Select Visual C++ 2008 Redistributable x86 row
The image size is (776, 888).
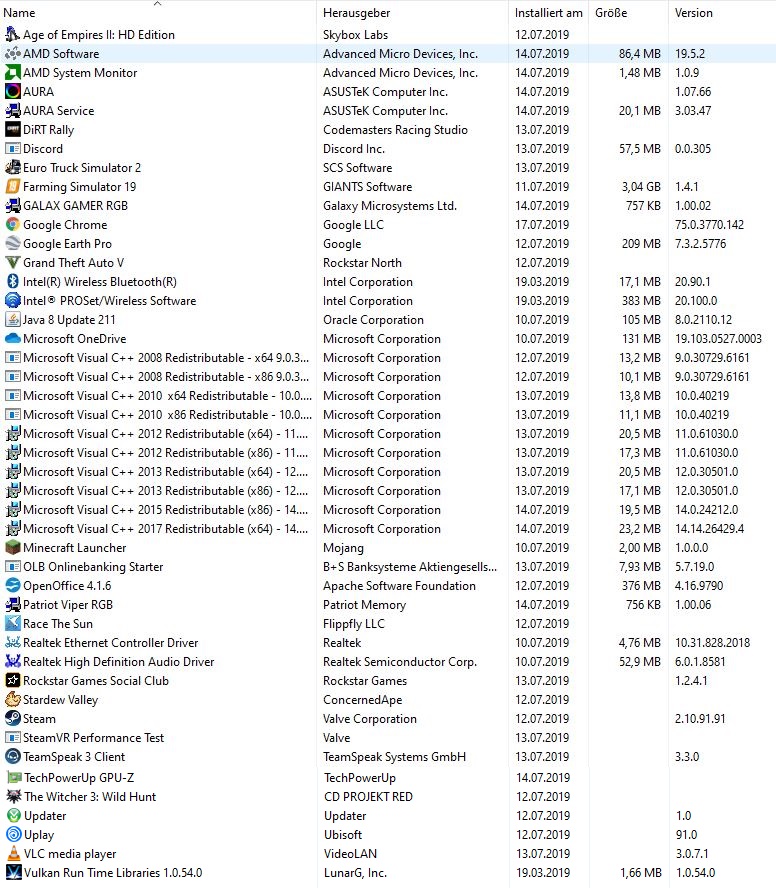point(388,377)
